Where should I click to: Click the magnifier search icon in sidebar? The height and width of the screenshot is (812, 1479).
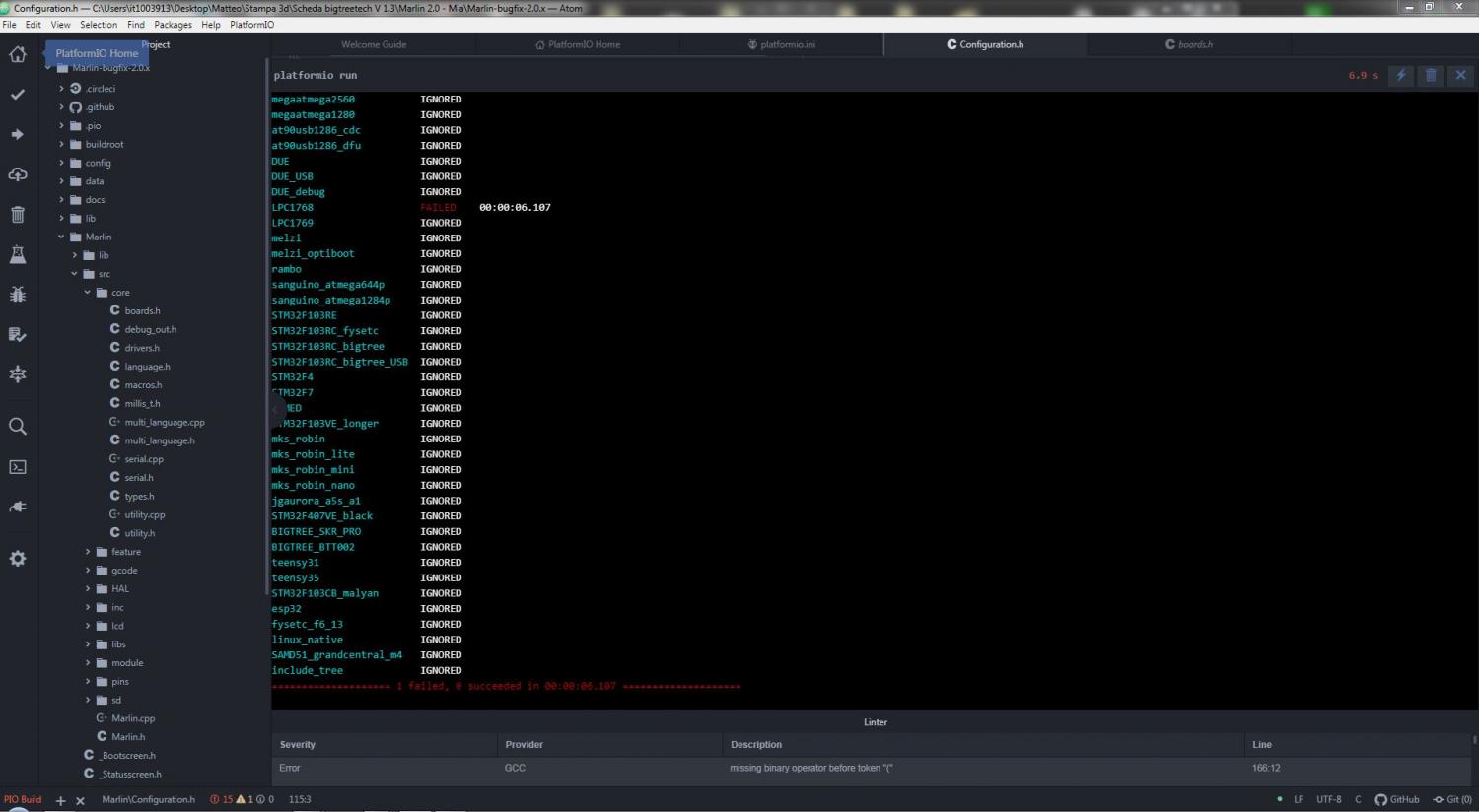pyautogui.click(x=18, y=427)
